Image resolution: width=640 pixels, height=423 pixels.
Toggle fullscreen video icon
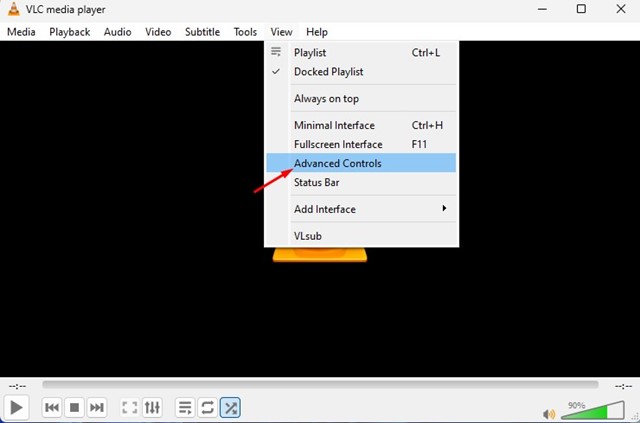coord(130,407)
